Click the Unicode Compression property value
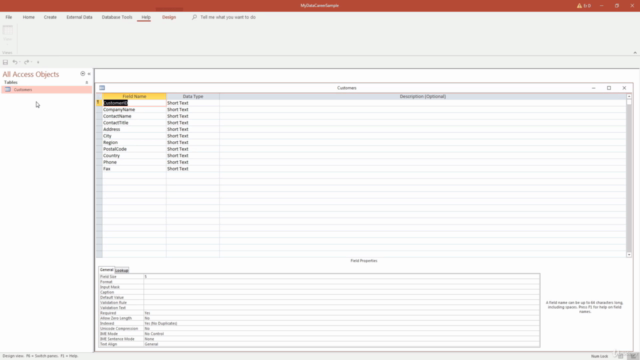640x360 pixels. coord(341,329)
